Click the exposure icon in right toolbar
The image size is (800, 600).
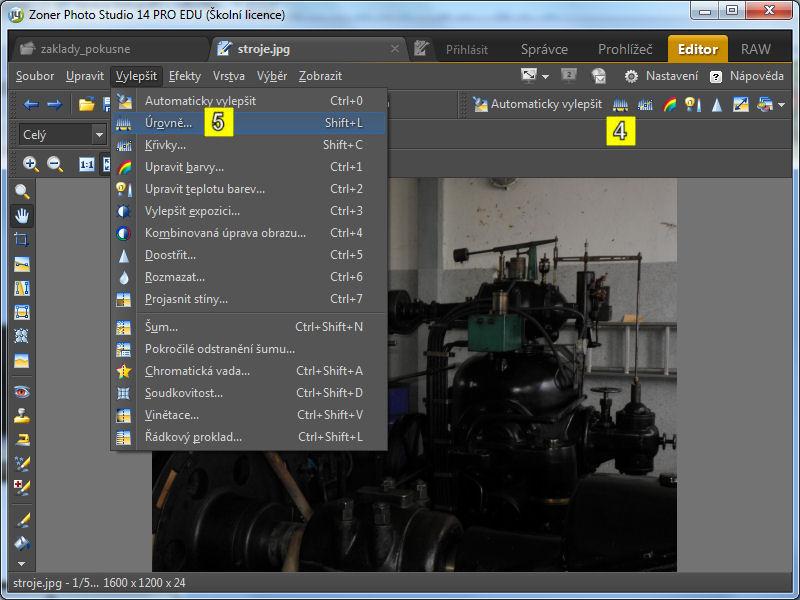coord(741,105)
